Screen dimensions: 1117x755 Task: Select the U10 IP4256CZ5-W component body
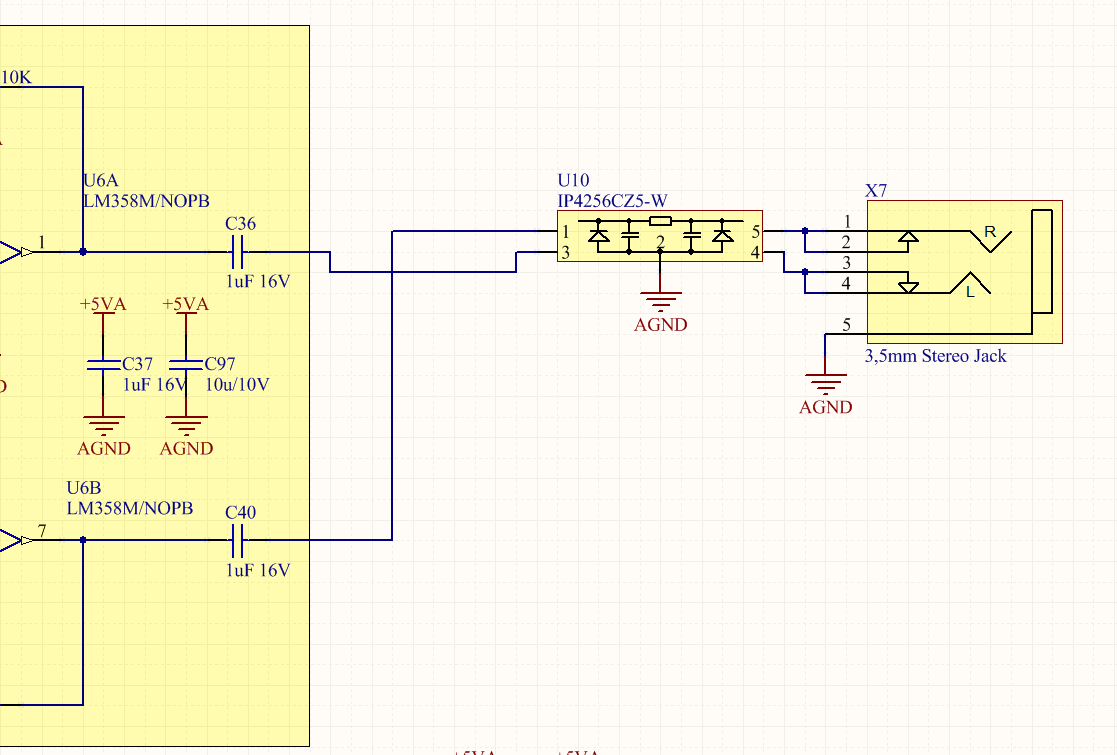click(660, 236)
